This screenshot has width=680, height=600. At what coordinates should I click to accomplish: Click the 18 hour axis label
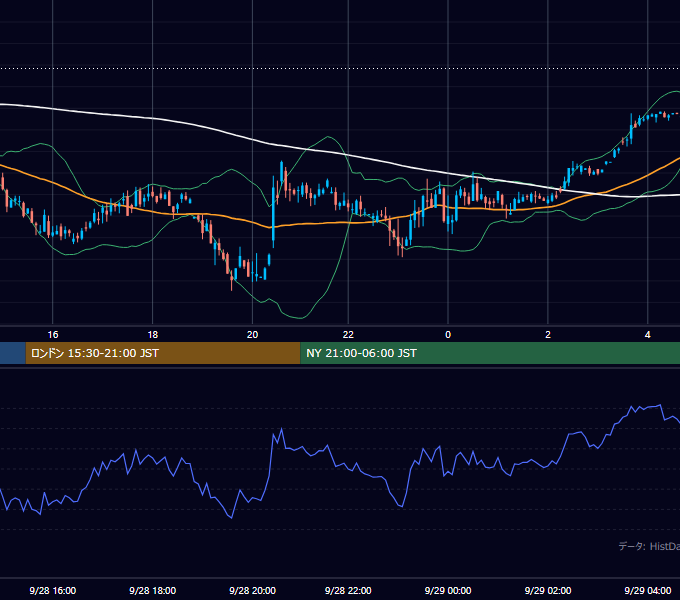pos(153,335)
